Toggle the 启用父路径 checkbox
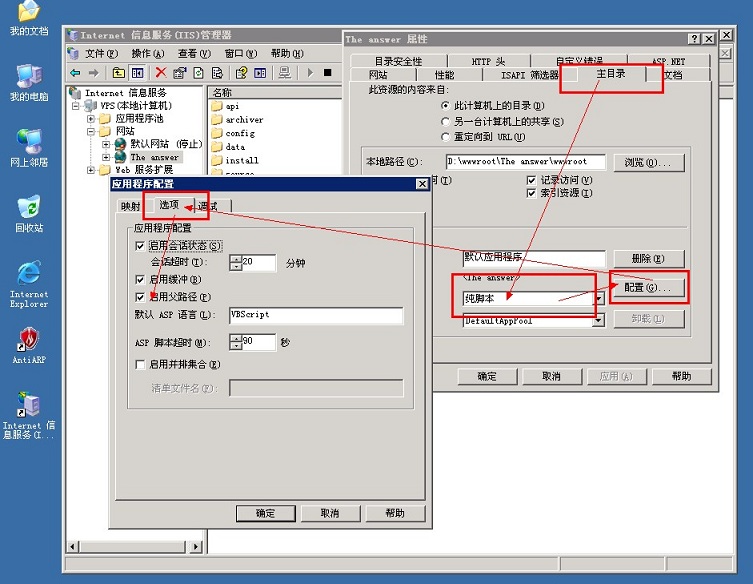The image size is (753, 584). click(140, 297)
